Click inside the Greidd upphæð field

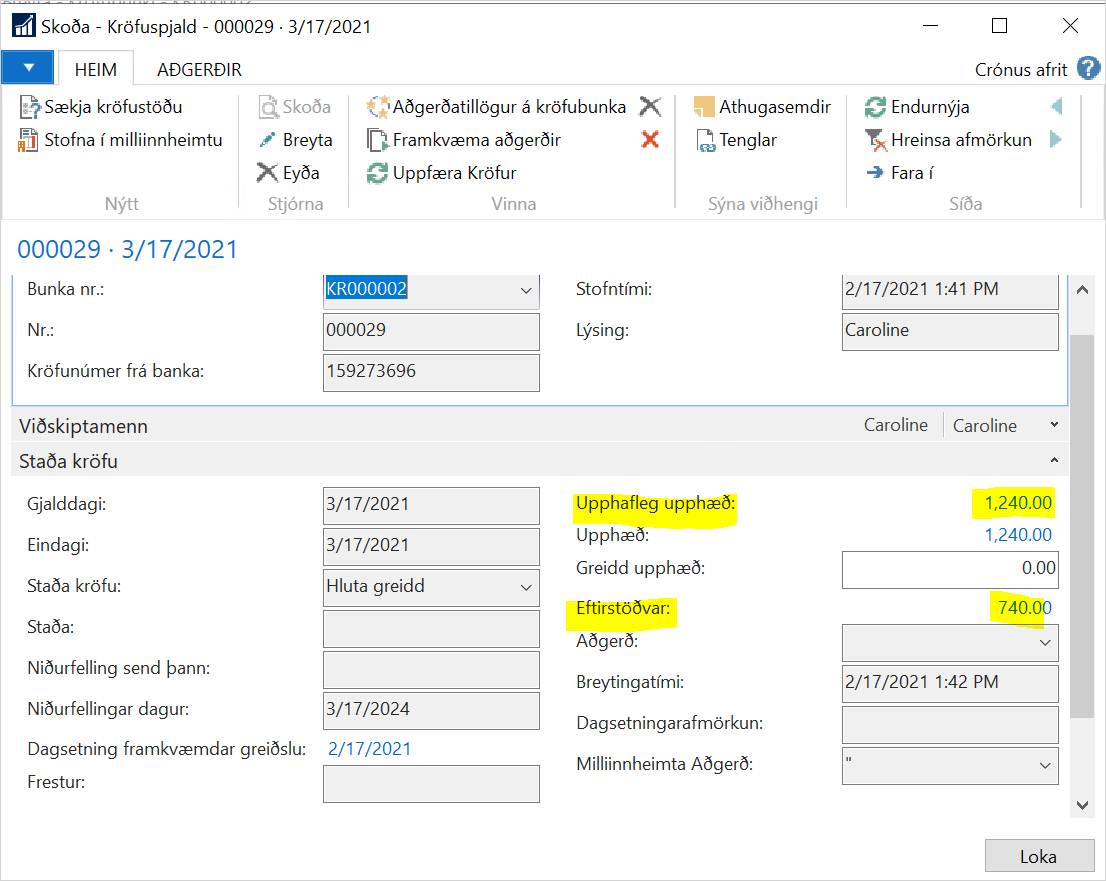coord(950,569)
